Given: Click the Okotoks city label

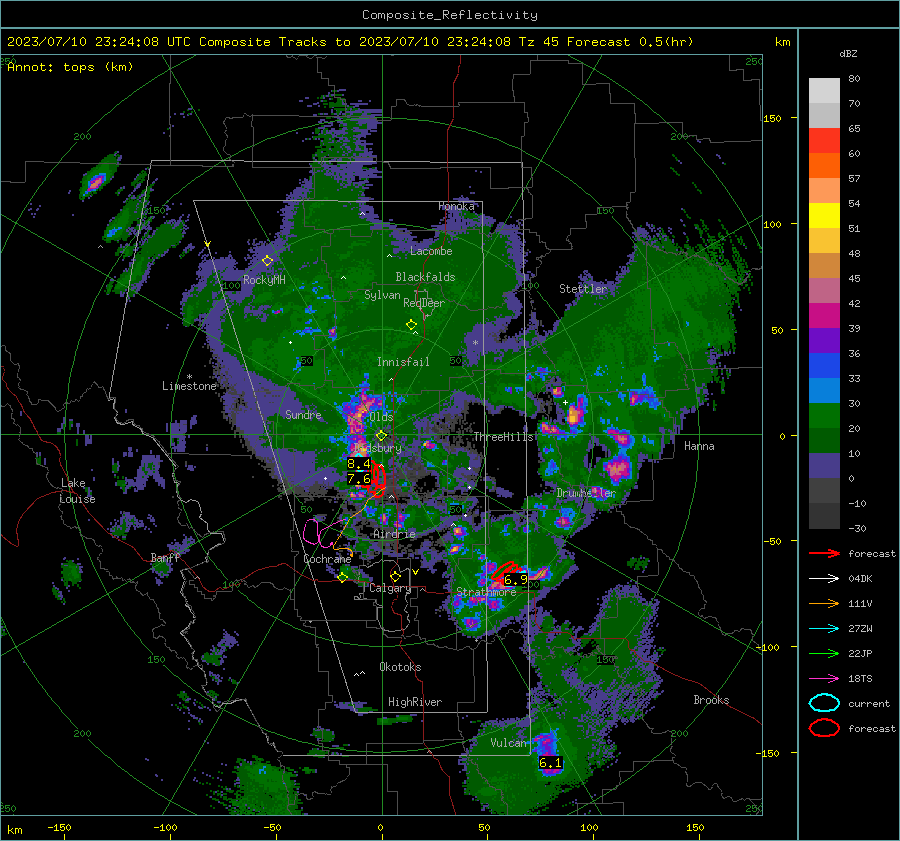Looking at the screenshot, I should (x=400, y=667).
